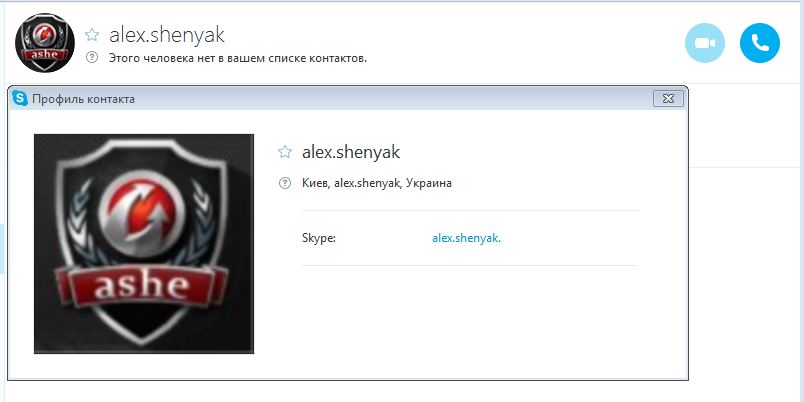Click the Skype: field label
The height and width of the screenshot is (402, 804).
pos(319,238)
